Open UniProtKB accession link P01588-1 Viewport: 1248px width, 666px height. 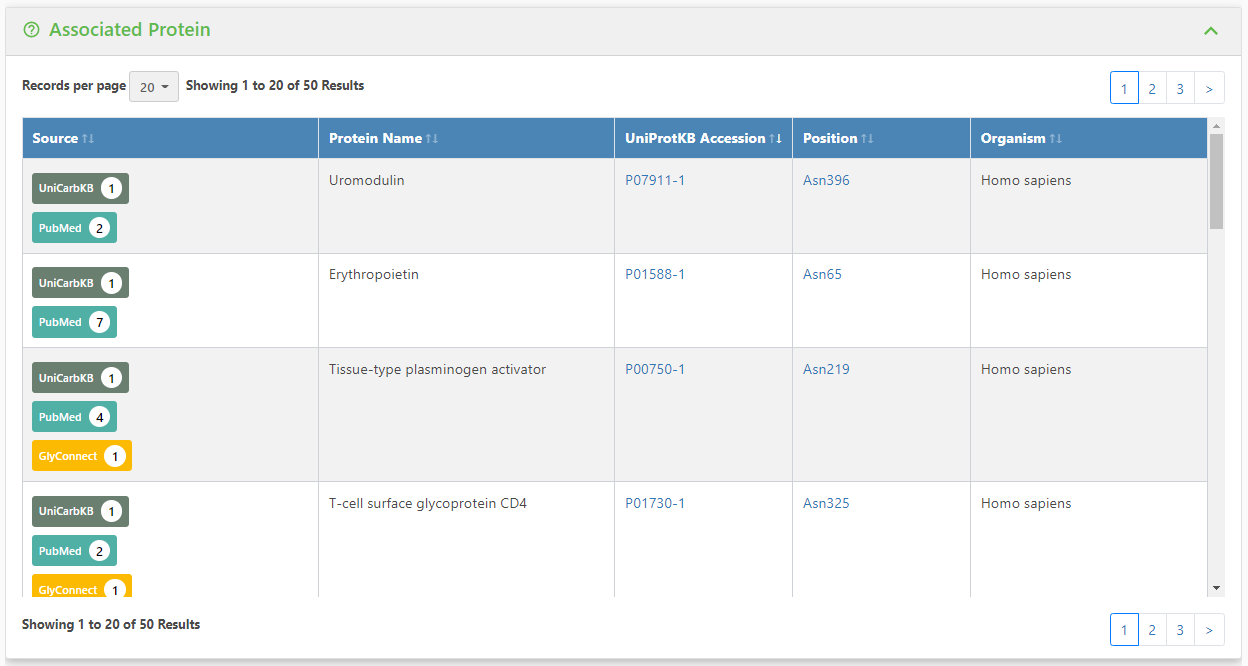click(x=655, y=274)
